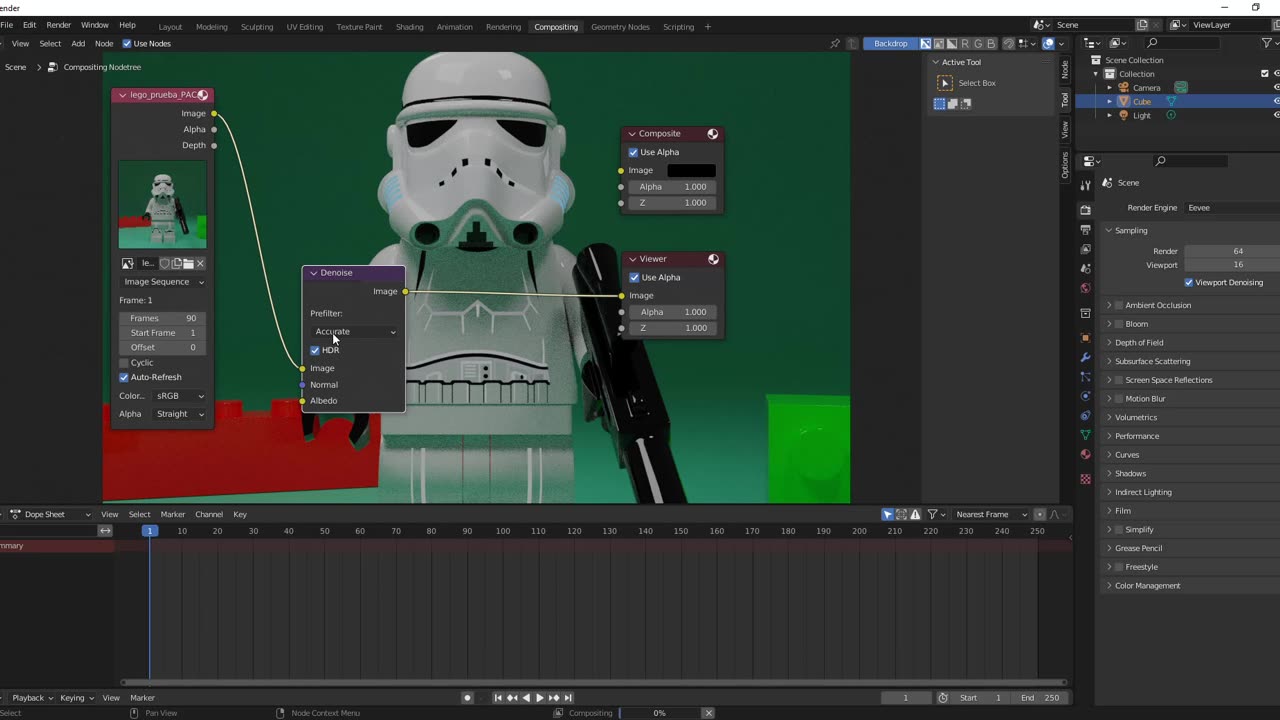Viewport: 1280px width, 720px height.
Task: Show only the blue channel B
Action: coord(991,44)
